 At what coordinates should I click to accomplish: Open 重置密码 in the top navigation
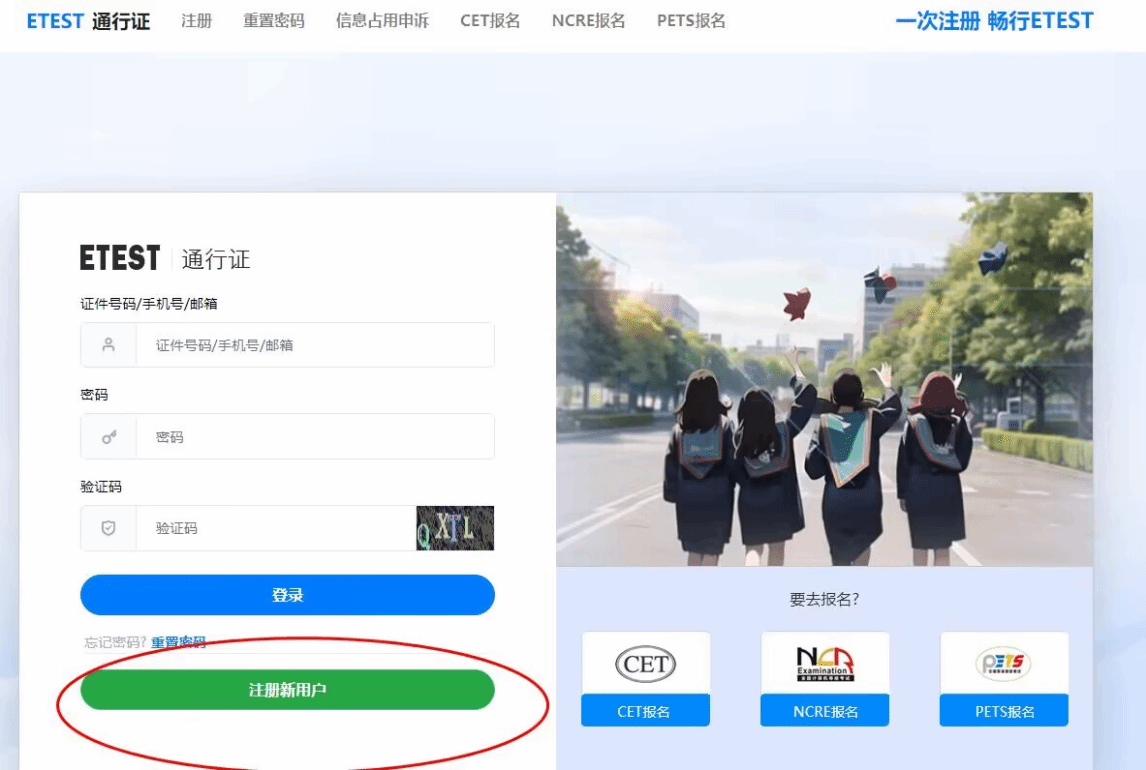coord(273,21)
